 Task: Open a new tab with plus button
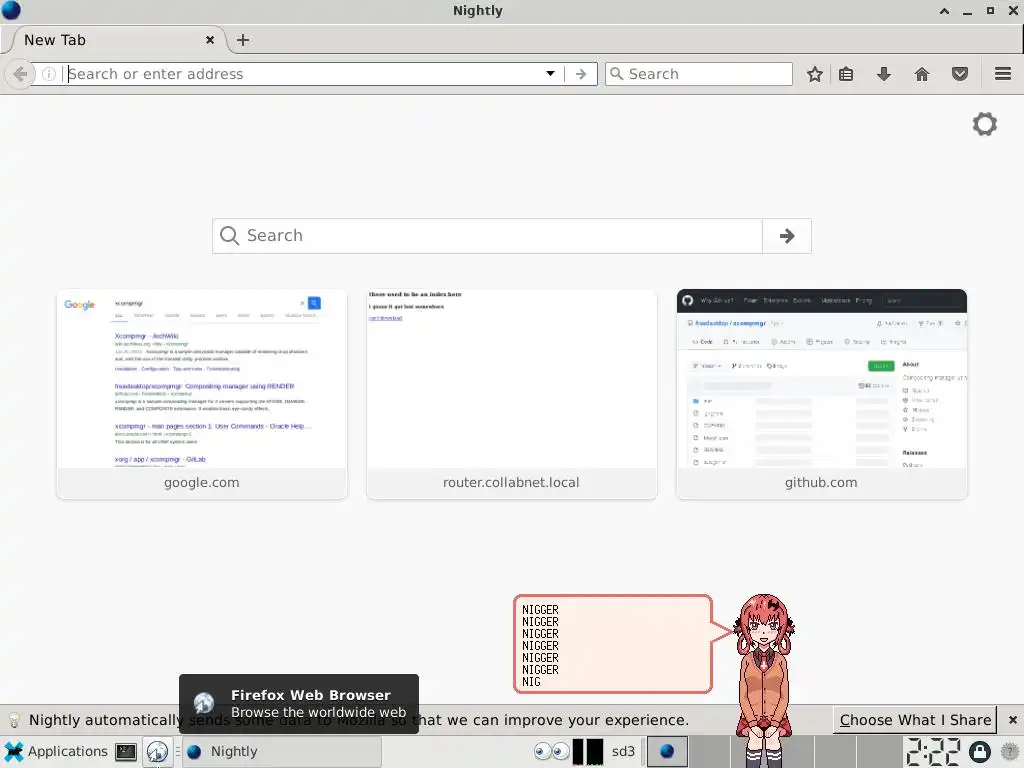(x=243, y=40)
